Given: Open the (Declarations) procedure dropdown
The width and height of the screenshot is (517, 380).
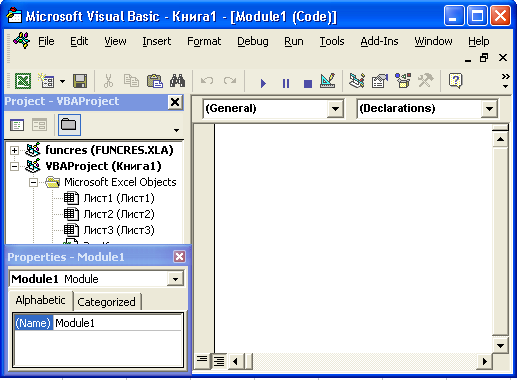Looking at the screenshot, I should tap(489, 109).
